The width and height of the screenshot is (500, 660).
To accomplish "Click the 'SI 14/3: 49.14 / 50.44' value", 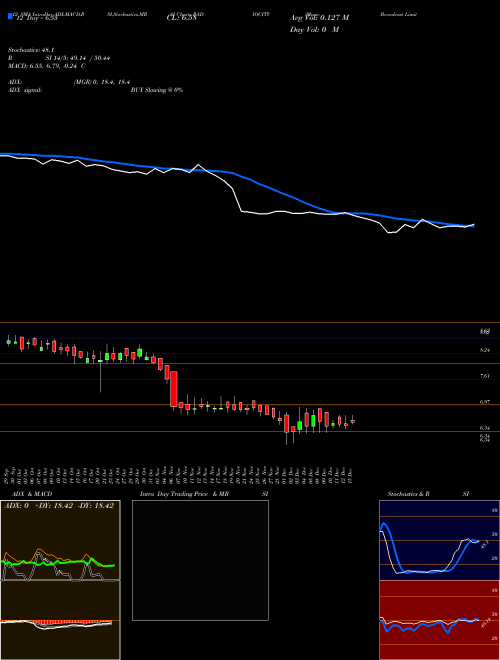I will click(x=78, y=58).
